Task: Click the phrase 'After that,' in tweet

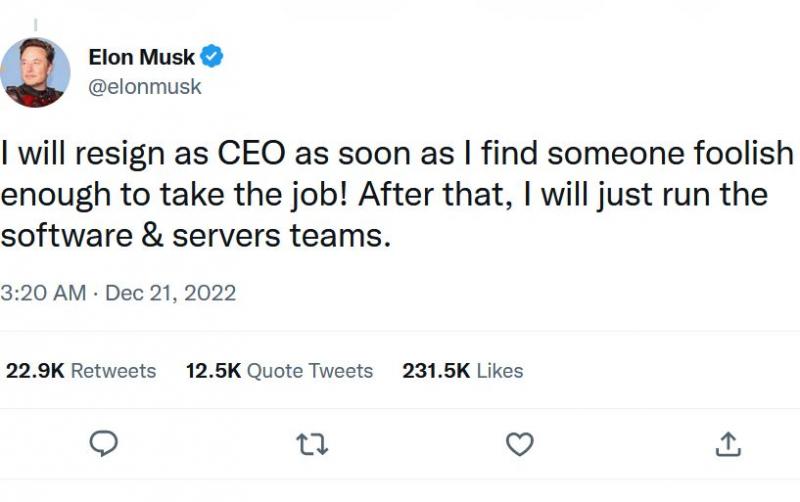Action: [x=435, y=194]
